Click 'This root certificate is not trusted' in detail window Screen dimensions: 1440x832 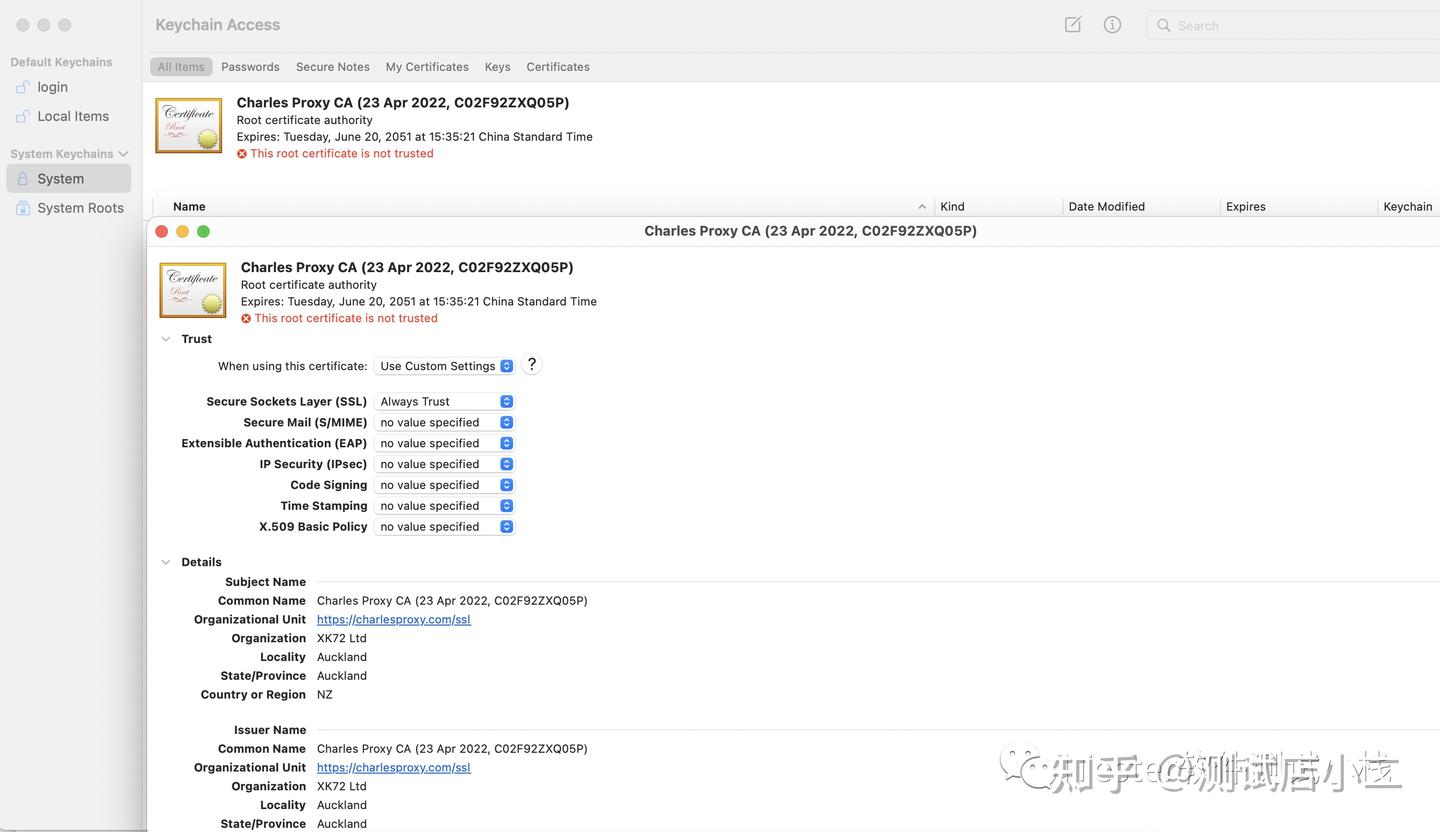(346, 319)
